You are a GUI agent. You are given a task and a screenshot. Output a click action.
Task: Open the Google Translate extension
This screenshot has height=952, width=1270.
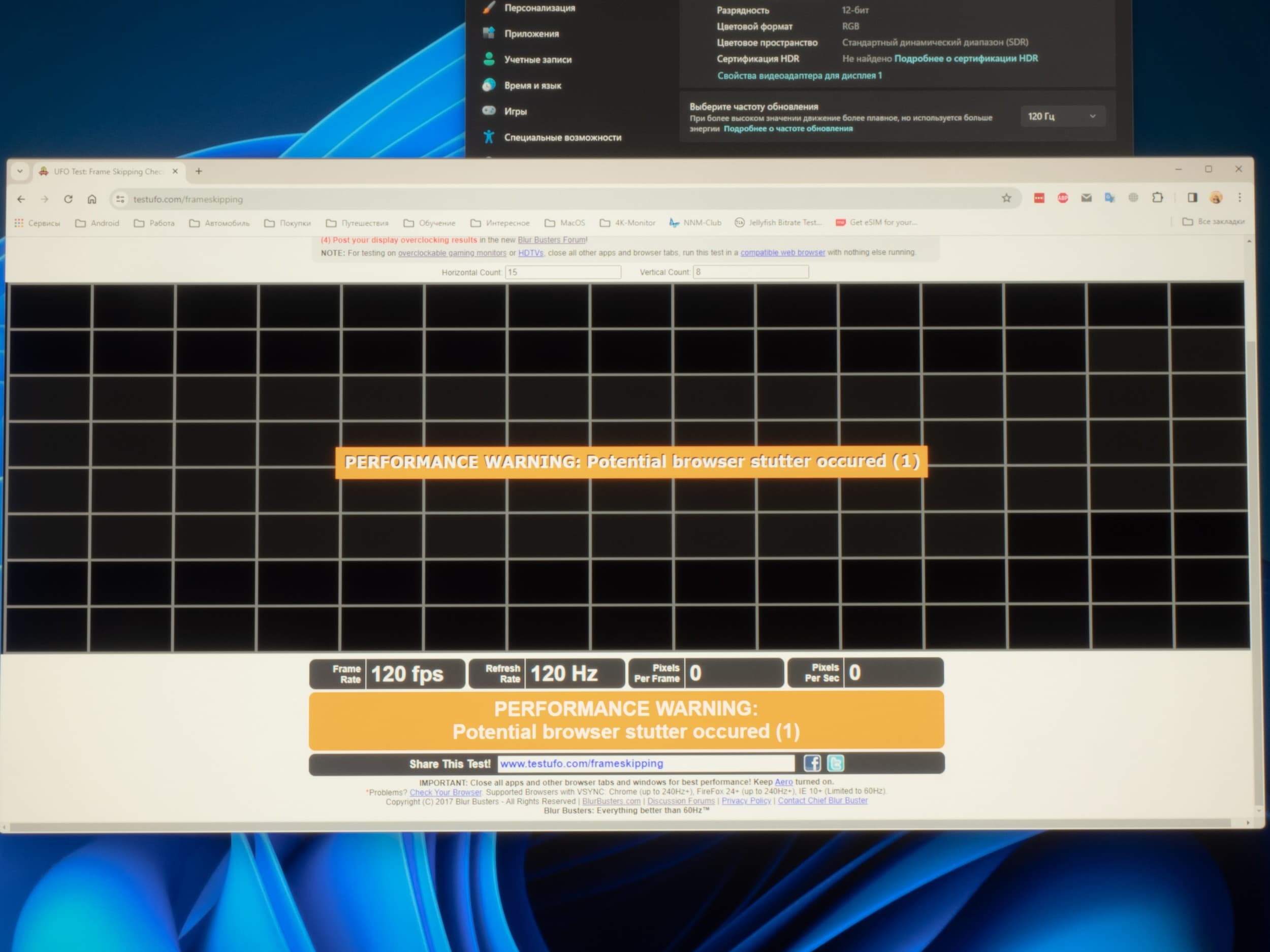point(1109,198)
